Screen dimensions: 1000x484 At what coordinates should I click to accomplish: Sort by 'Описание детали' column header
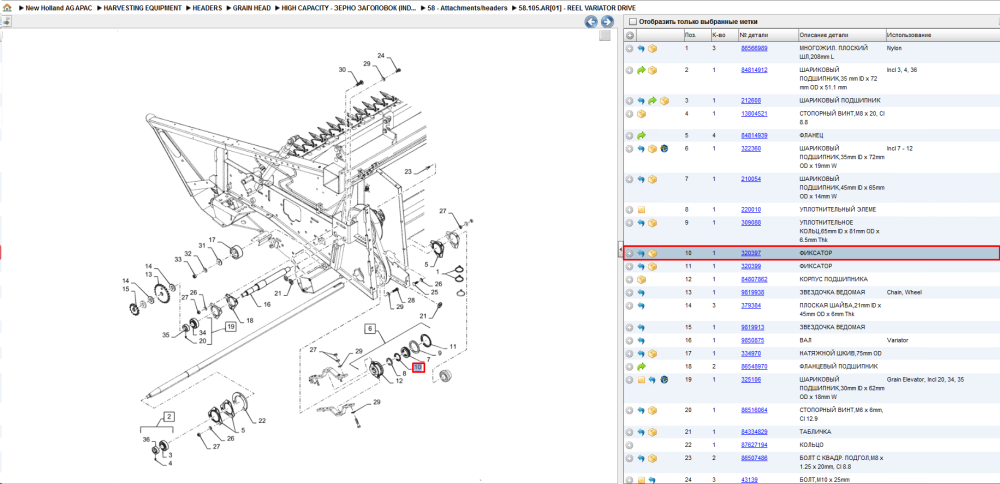pyautogui.click(x=841, y=34)
